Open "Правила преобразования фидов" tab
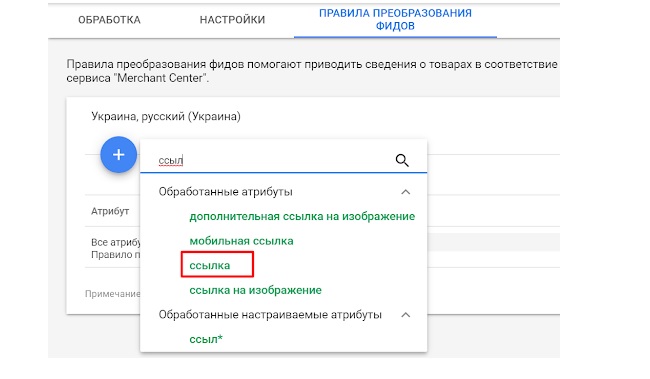The height and width of the screenshot is (379, 650). 395,19
